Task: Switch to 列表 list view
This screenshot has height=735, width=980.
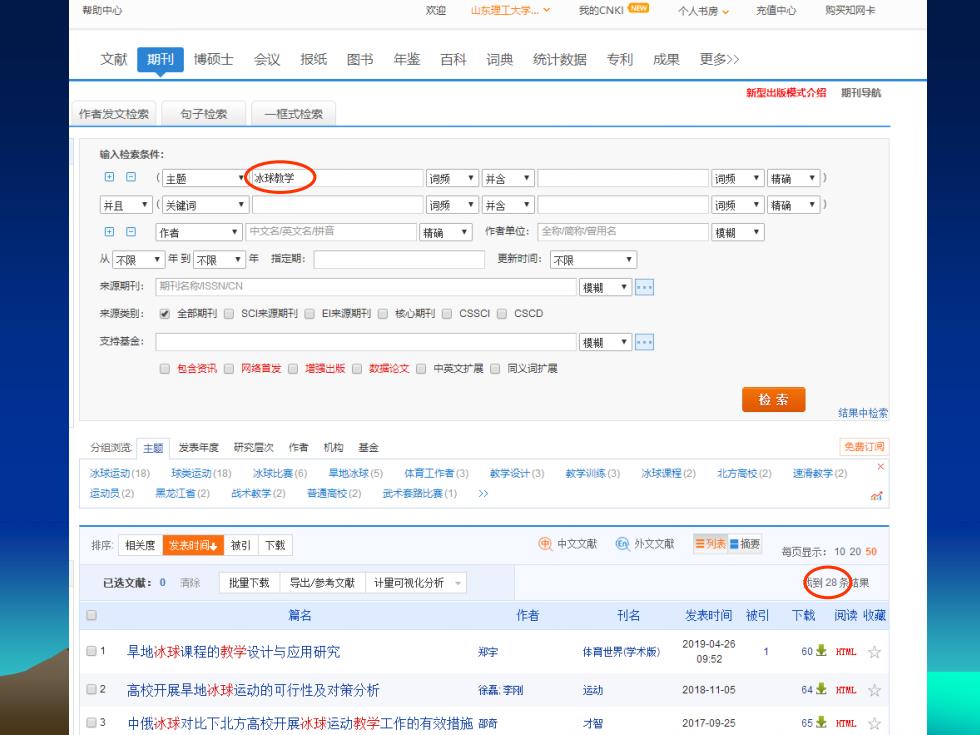Action: pyautogui.click(x=710, y=544)
